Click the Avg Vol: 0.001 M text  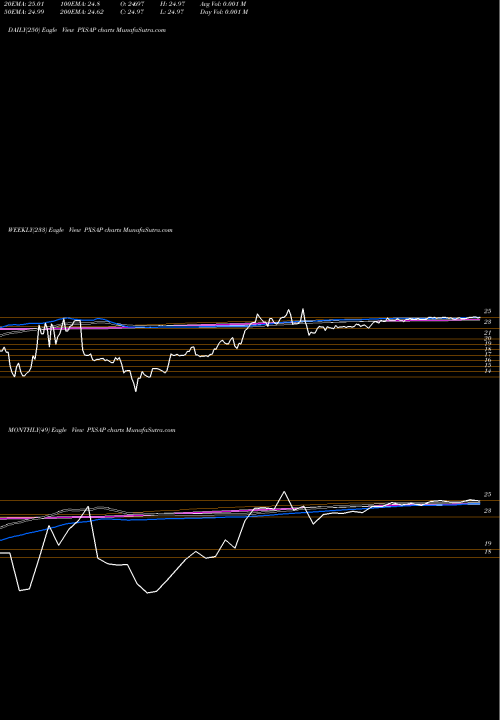(x=223, y=4)
